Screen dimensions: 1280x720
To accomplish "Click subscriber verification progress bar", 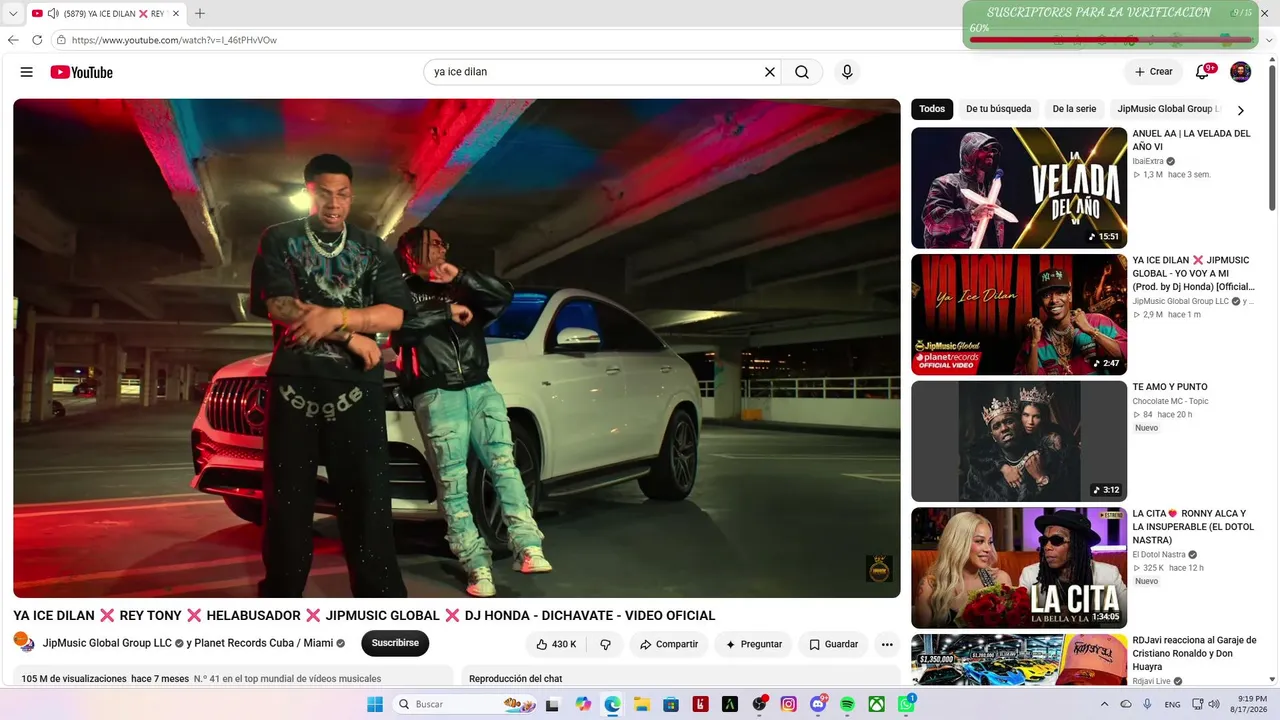I will point(1110,40).
